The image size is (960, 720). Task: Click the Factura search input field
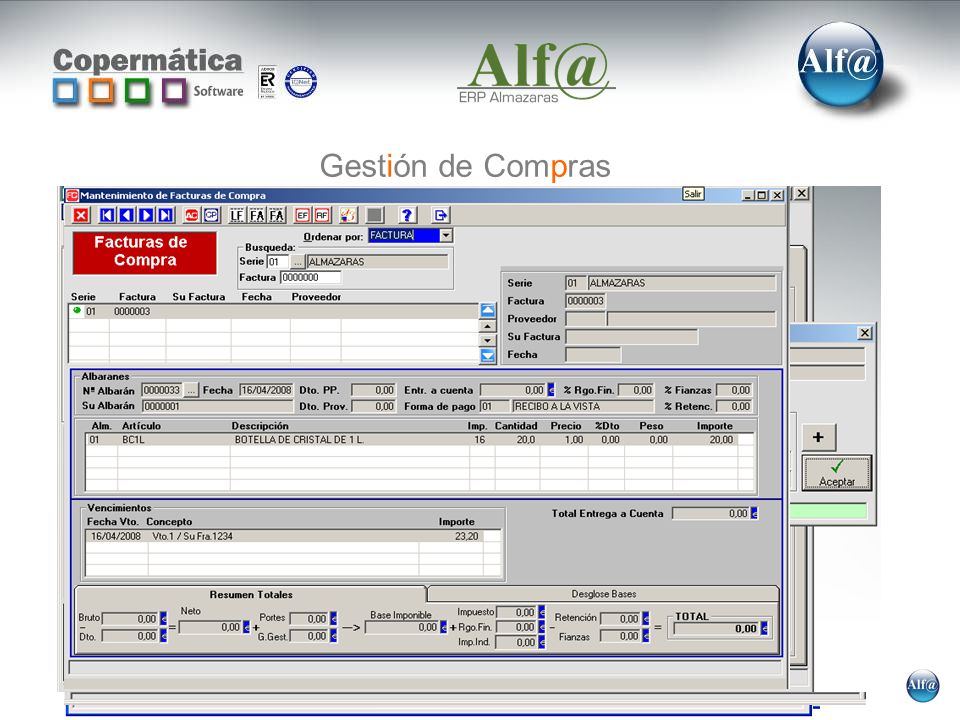[x=310, y=277]
